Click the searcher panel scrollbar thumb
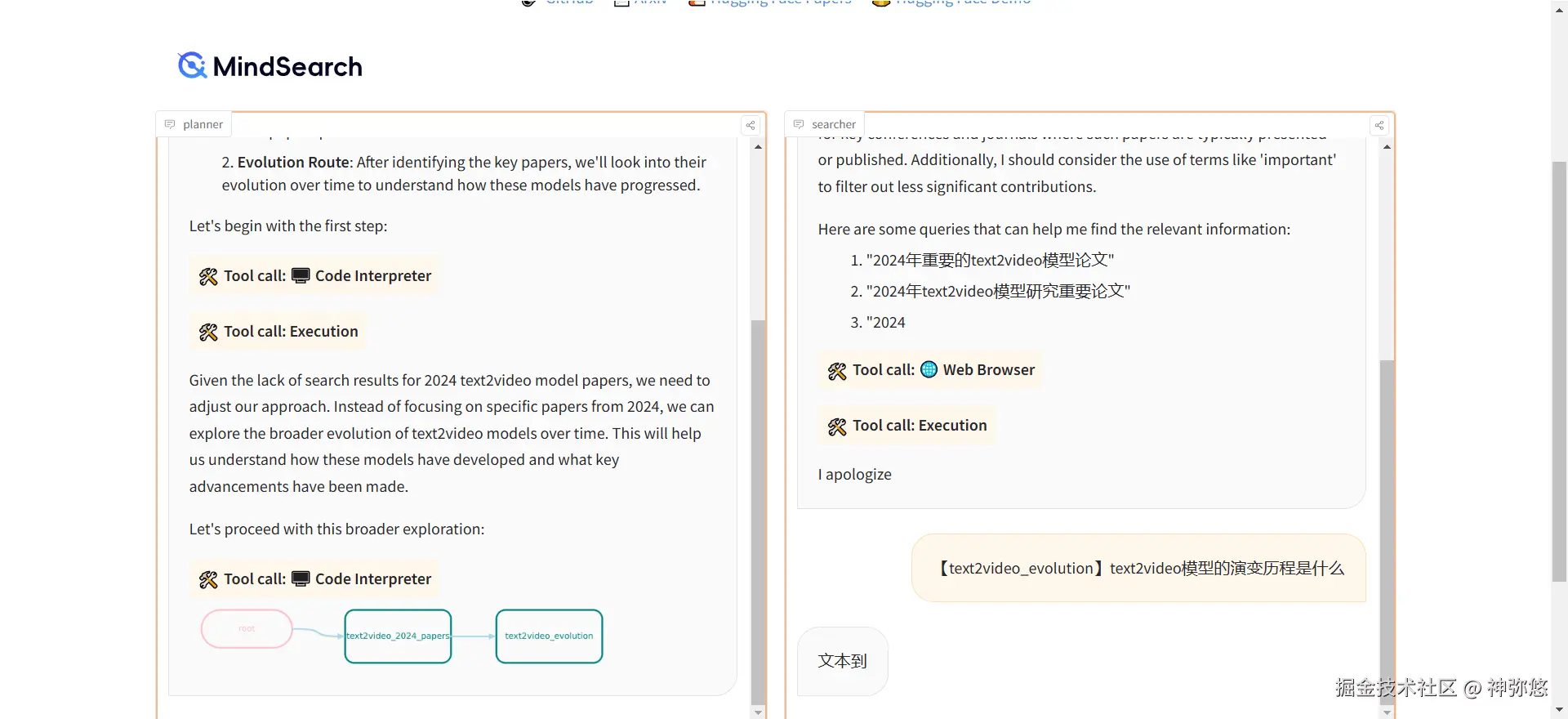The image size is (1568, 719). click(x=1387, y=531)
